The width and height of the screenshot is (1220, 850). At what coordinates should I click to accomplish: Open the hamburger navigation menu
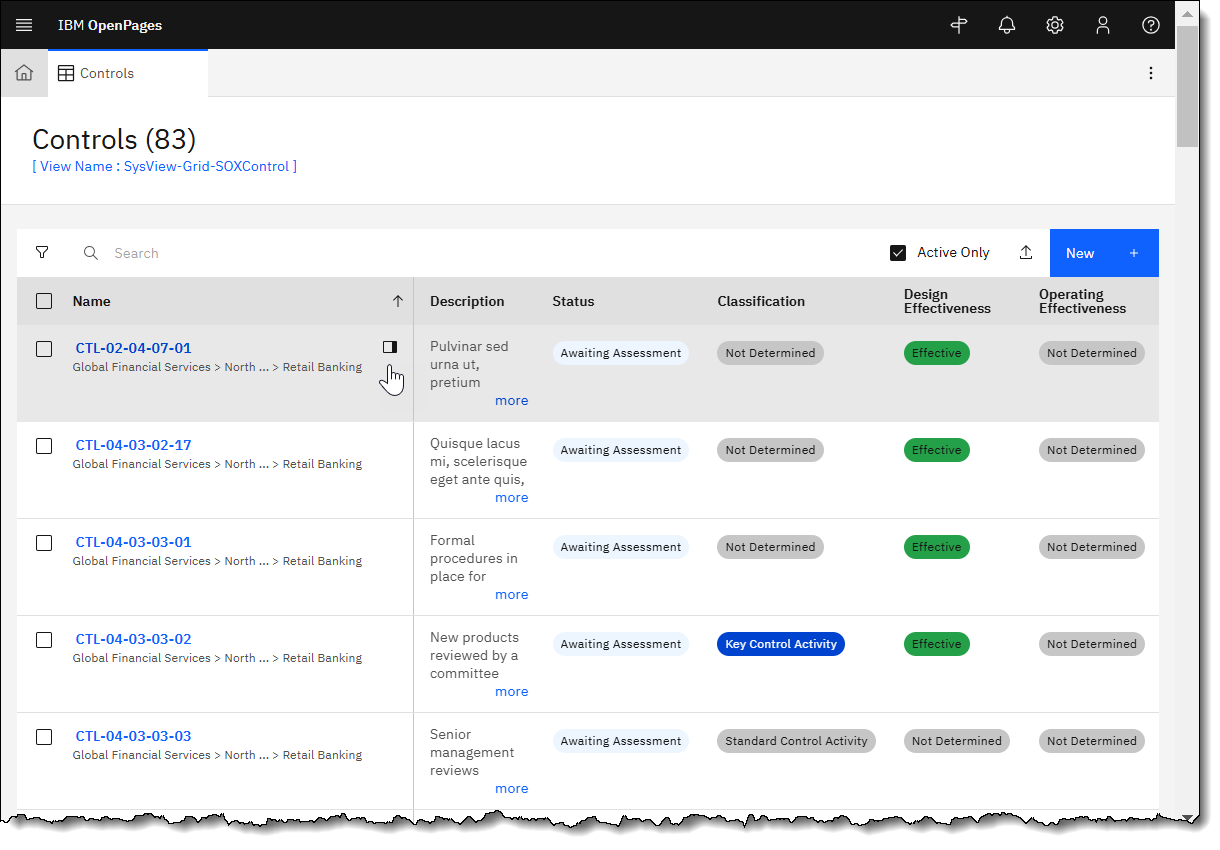point(24,25)
